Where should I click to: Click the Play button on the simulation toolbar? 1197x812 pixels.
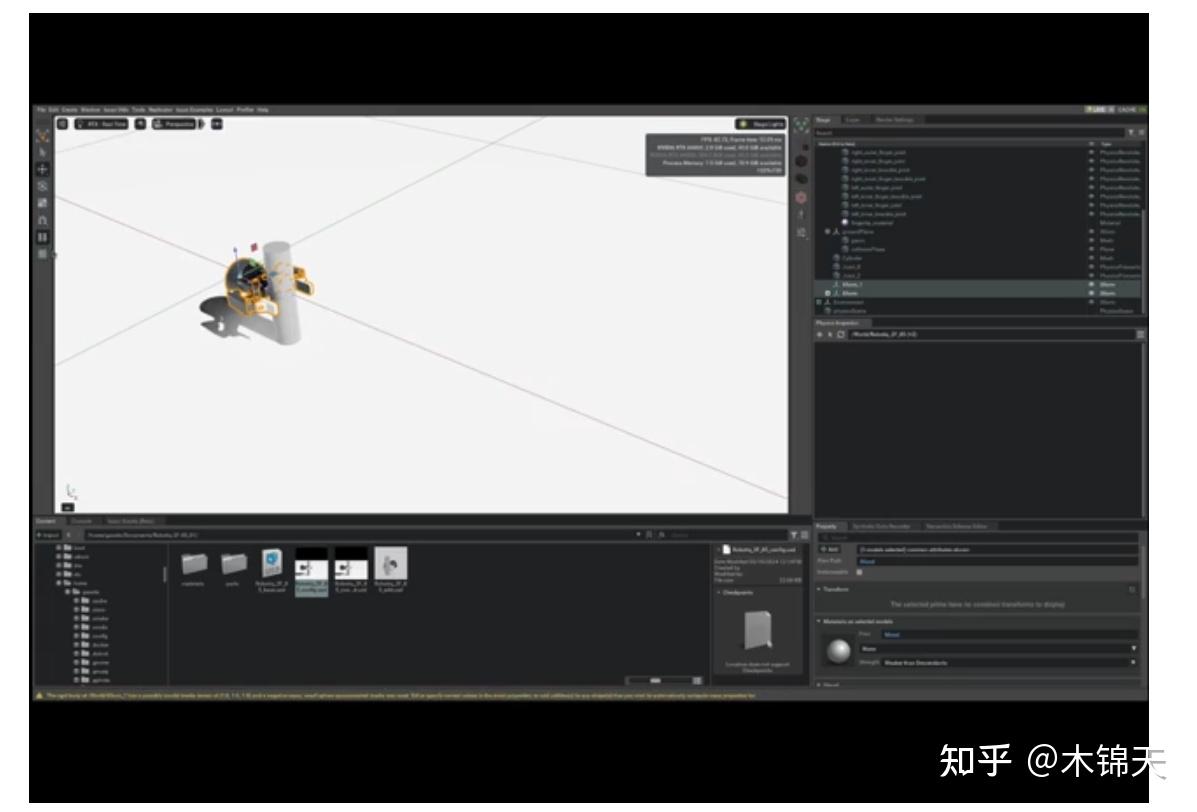42,237
